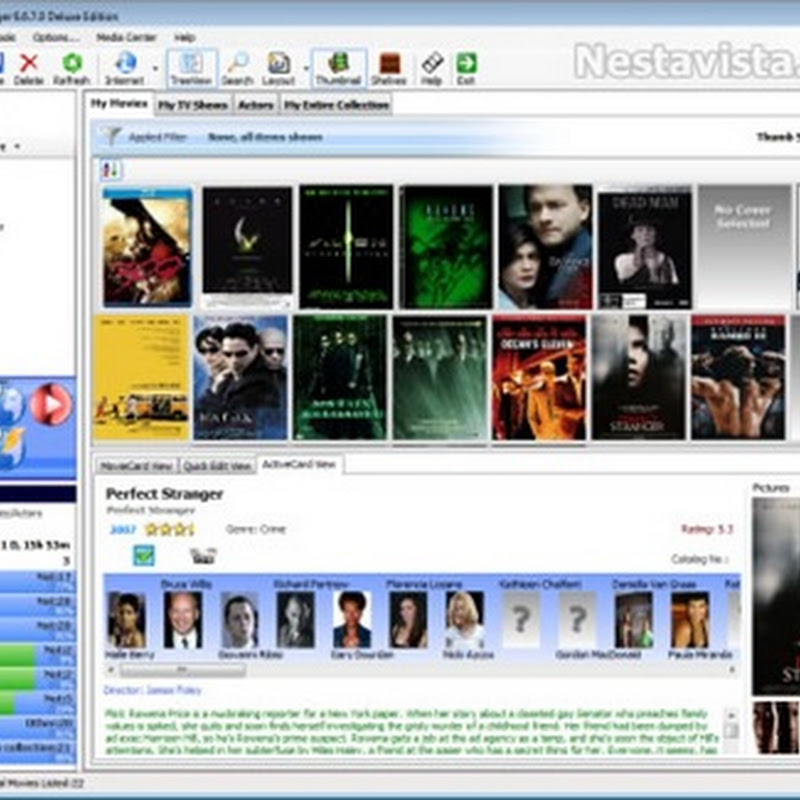Select the Matrix cover with sunglasses trio
Image resolution: width=800 pixels, height=800 pixels.
(240, 378)
